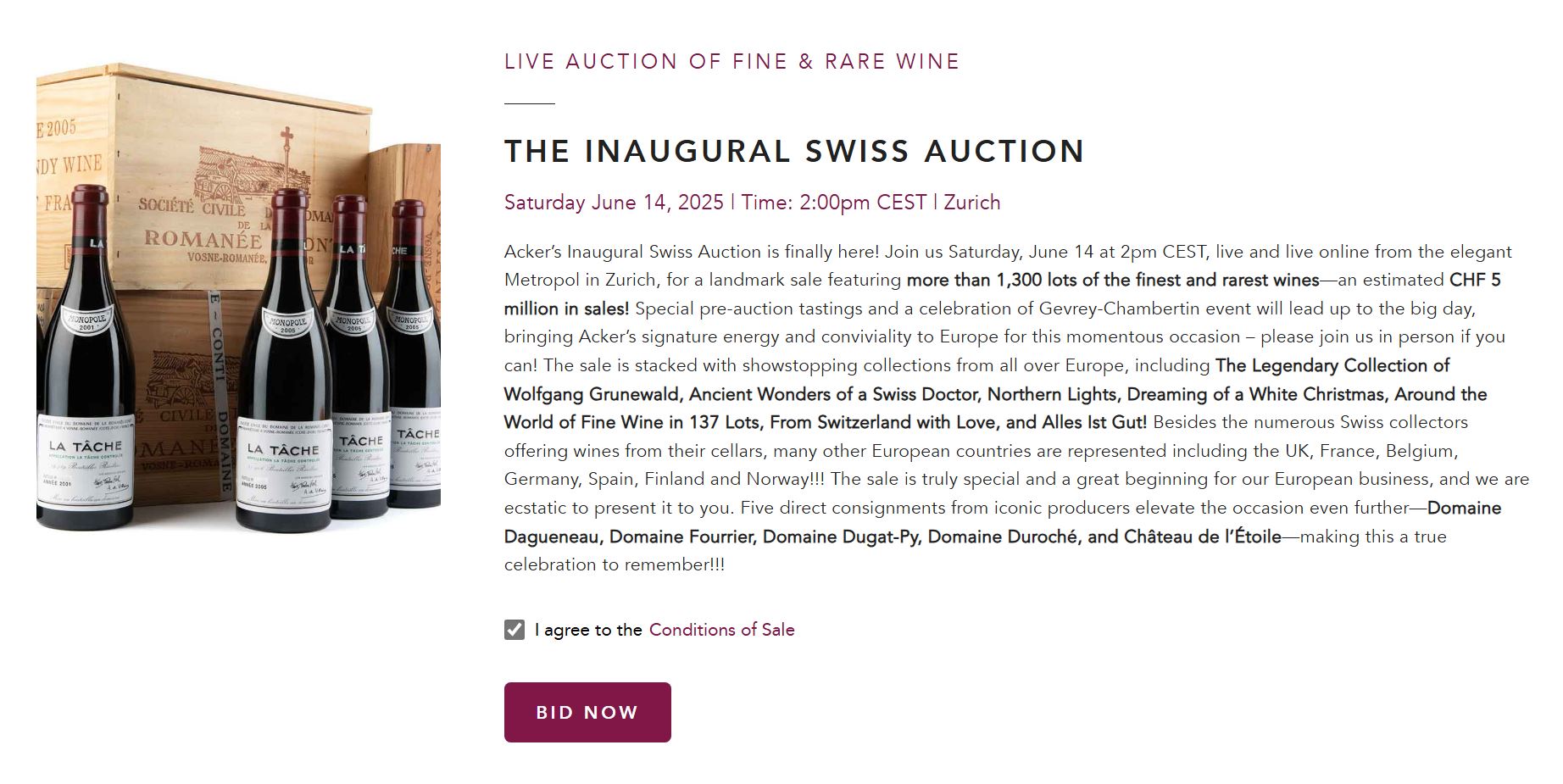Open the Conditions of Sale link
This screenshot has width=1563, height=784.
(x=721, y=630)
